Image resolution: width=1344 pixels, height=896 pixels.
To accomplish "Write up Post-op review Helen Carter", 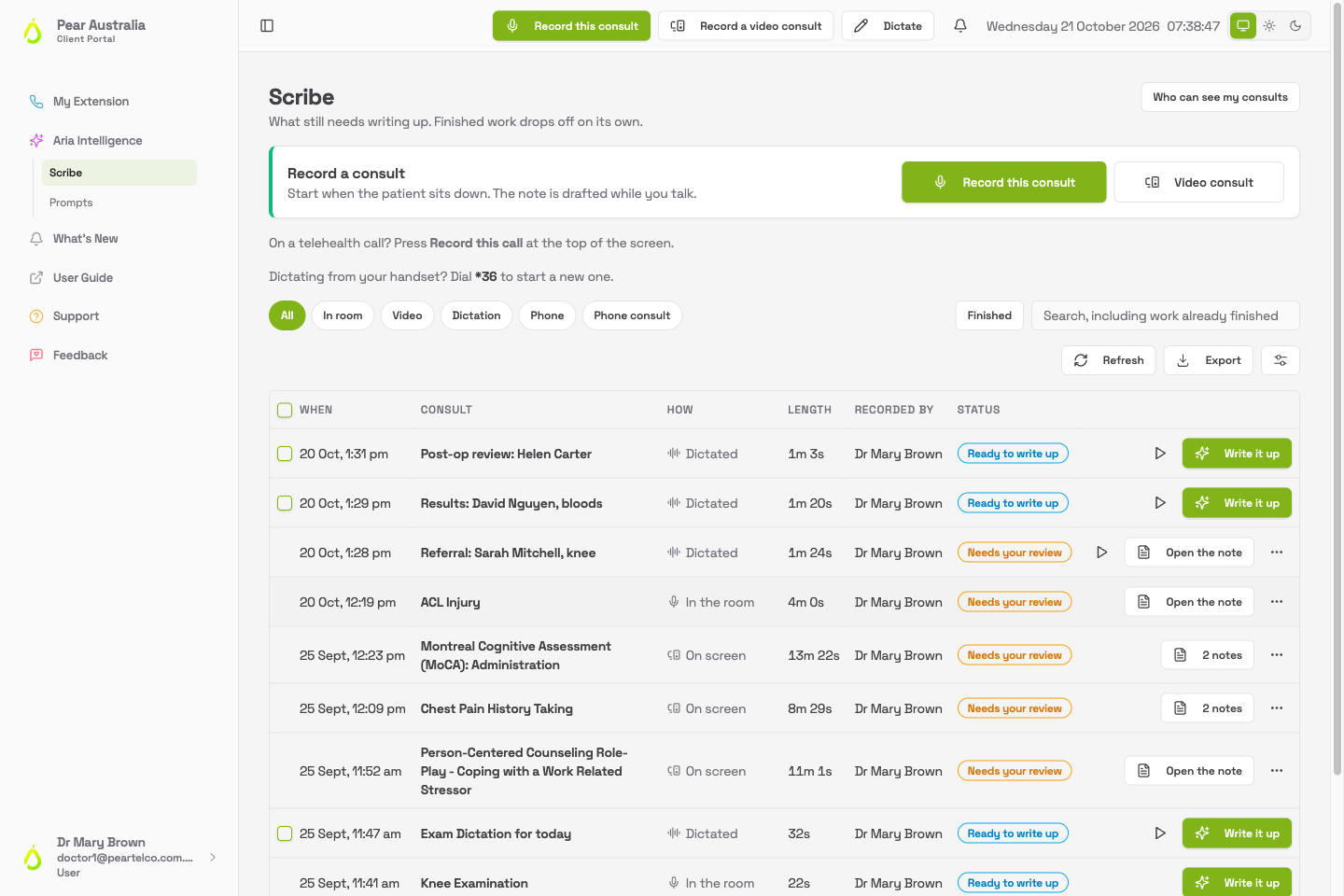I will (1237, 454).
